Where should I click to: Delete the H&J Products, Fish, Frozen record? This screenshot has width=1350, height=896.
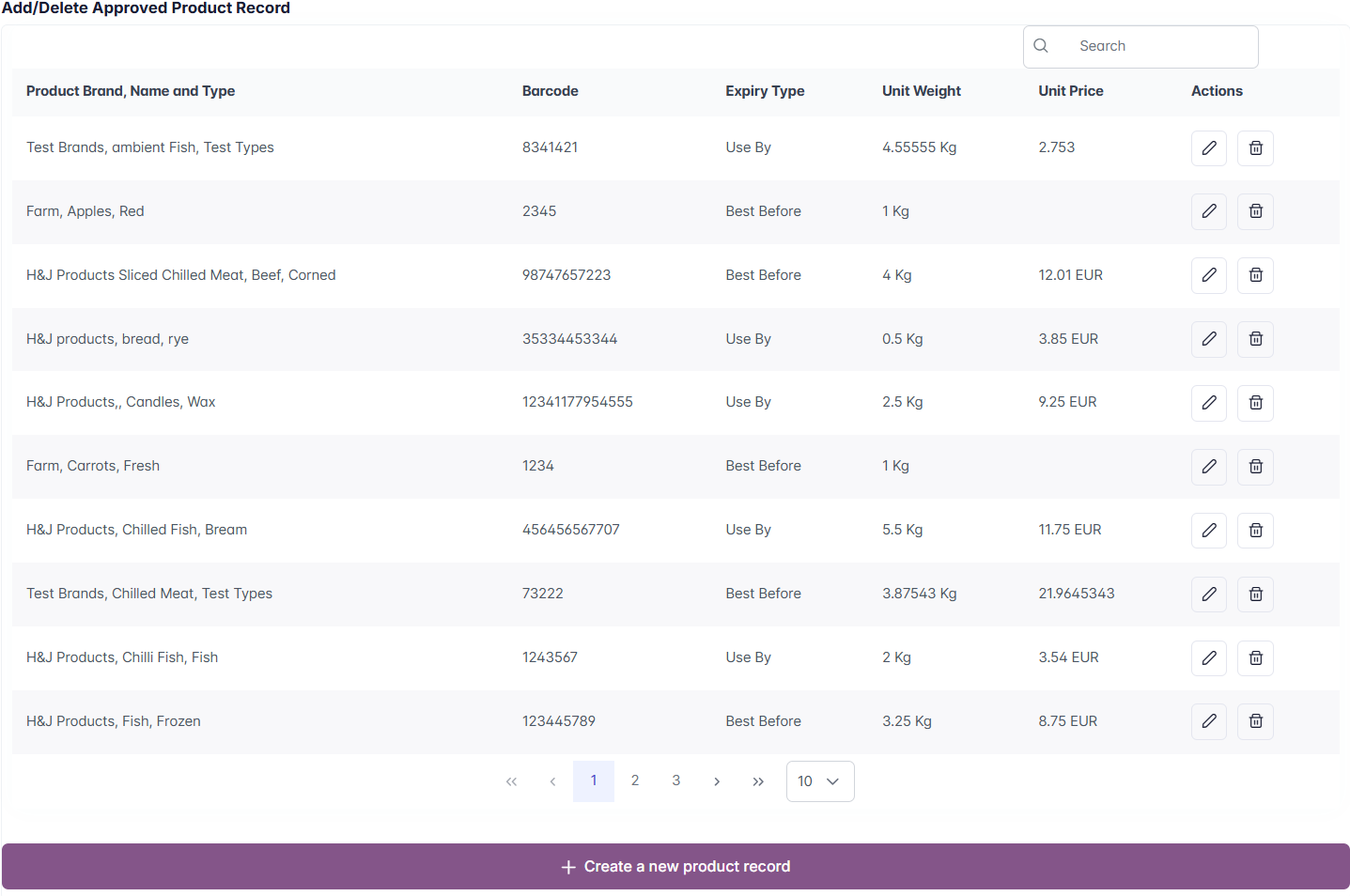coord(1255,721)
